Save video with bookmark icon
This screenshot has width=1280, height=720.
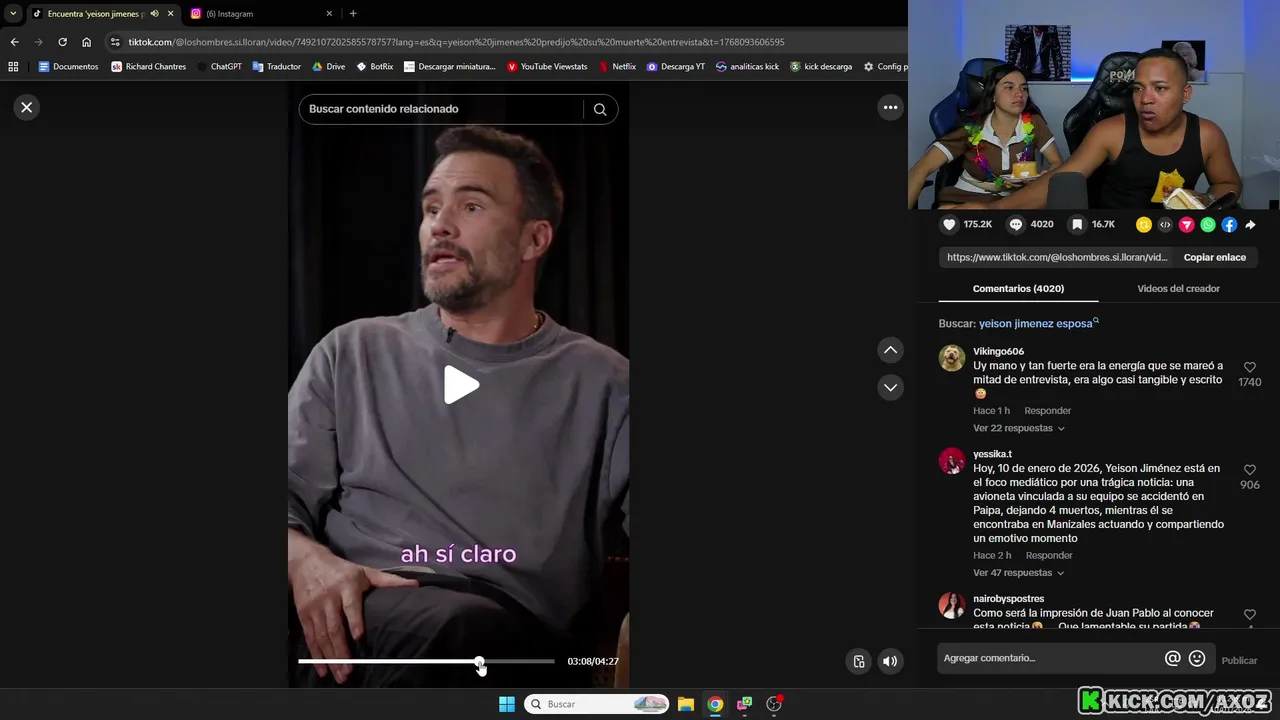[1077, 225]
